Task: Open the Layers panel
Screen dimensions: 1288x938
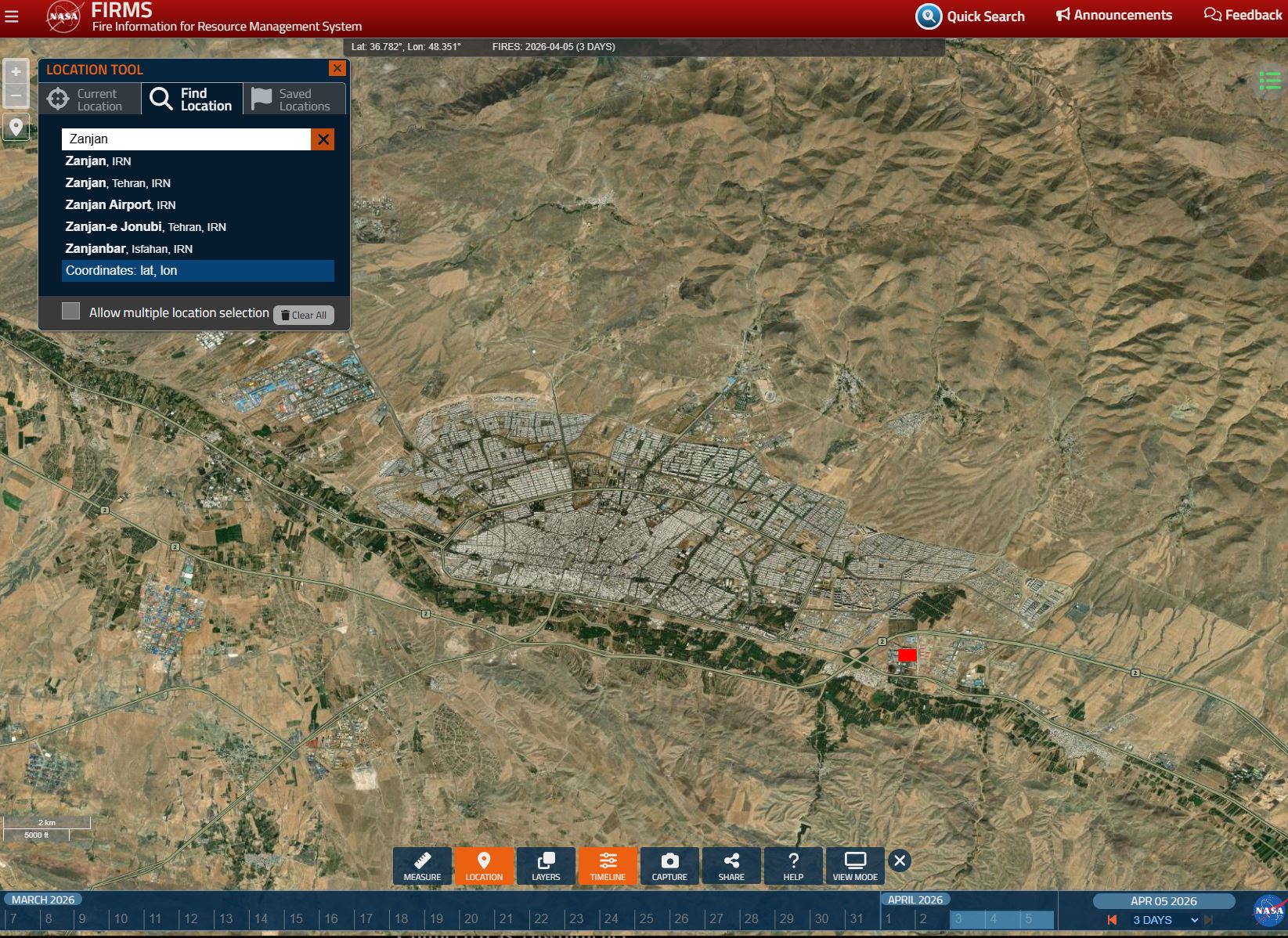Action: click(x=546, y=866)
